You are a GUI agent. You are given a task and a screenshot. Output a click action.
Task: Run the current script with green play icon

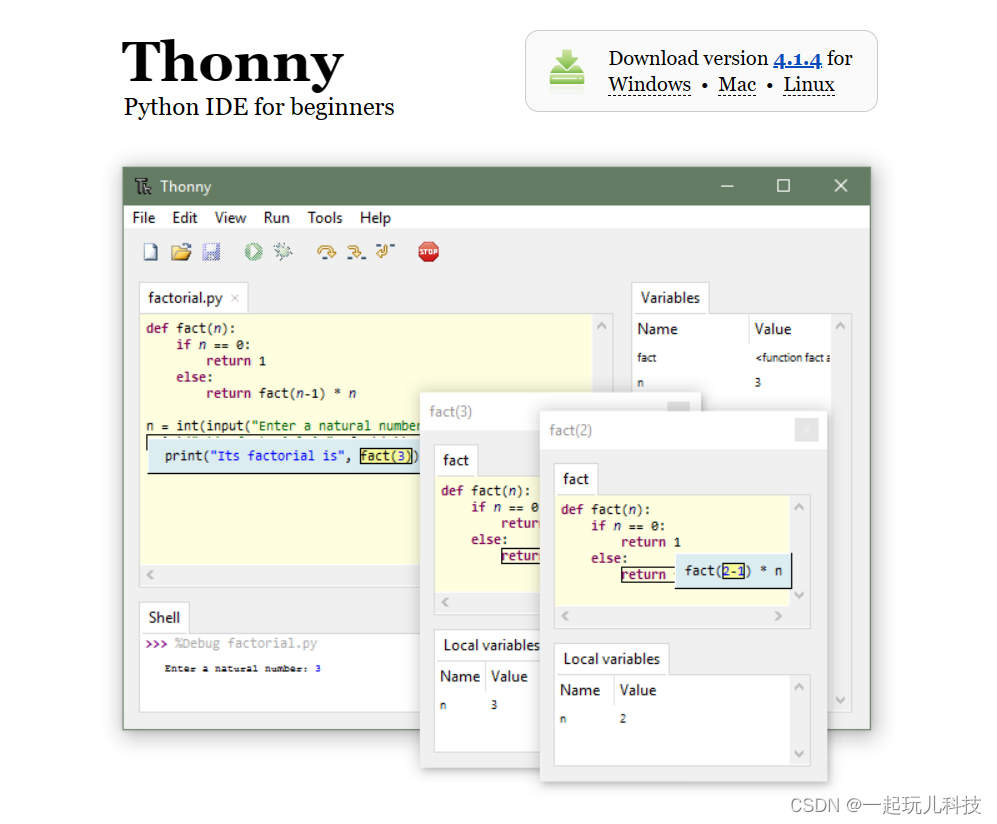(253, 252)
